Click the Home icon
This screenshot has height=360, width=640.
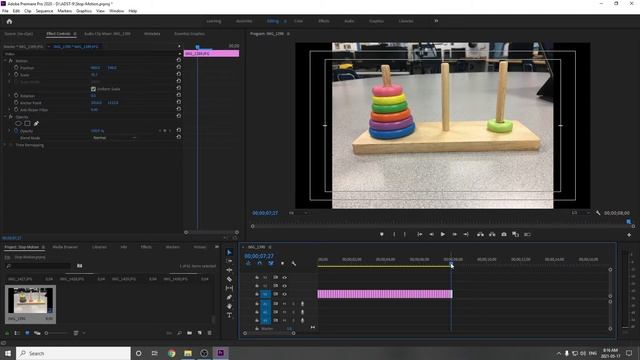coord(9,22)
